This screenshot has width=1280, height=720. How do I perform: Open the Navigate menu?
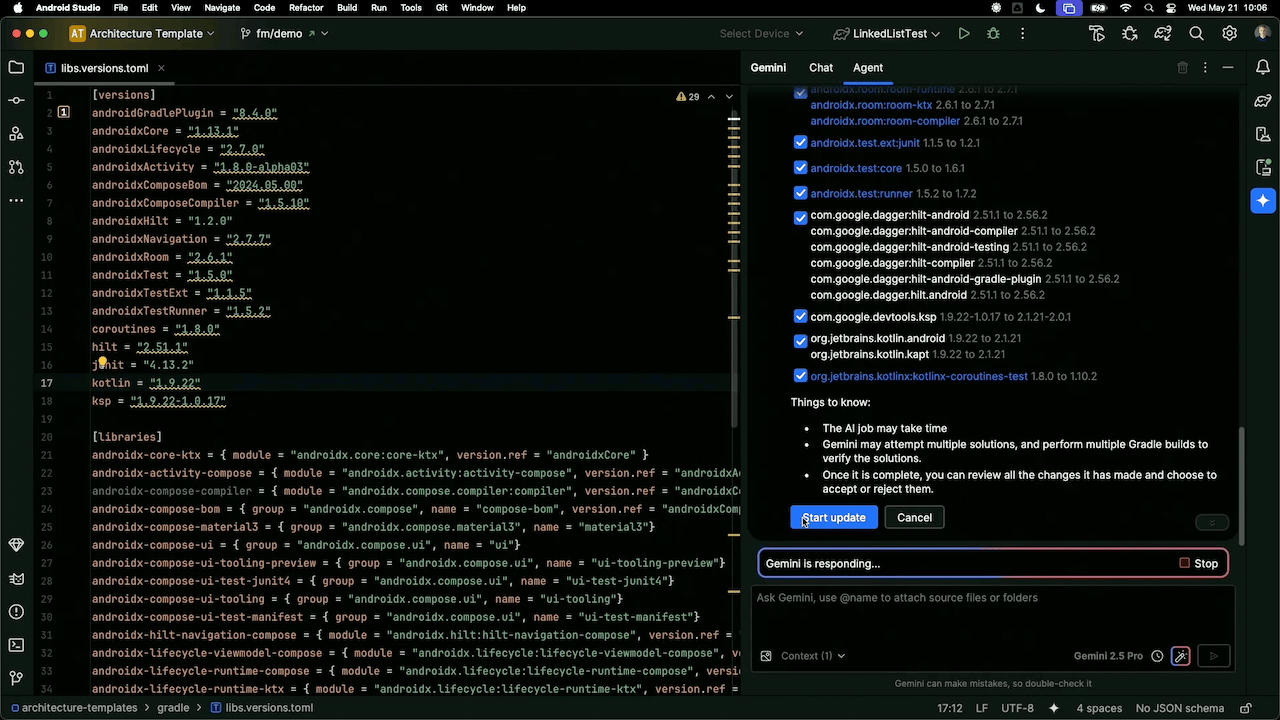(222, 8)
